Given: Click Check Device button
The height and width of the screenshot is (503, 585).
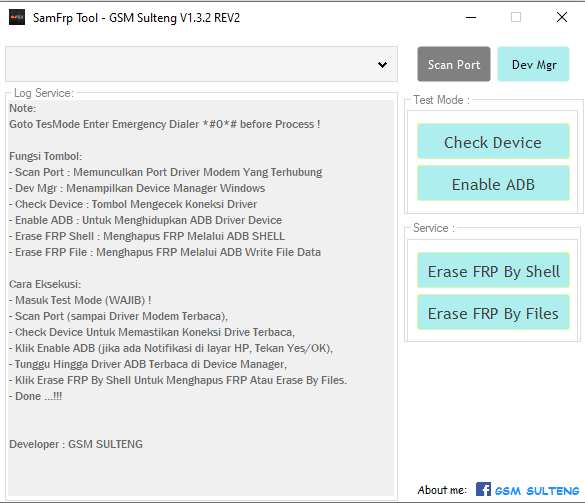Looking at the screenshot, I should coord(493,141).
